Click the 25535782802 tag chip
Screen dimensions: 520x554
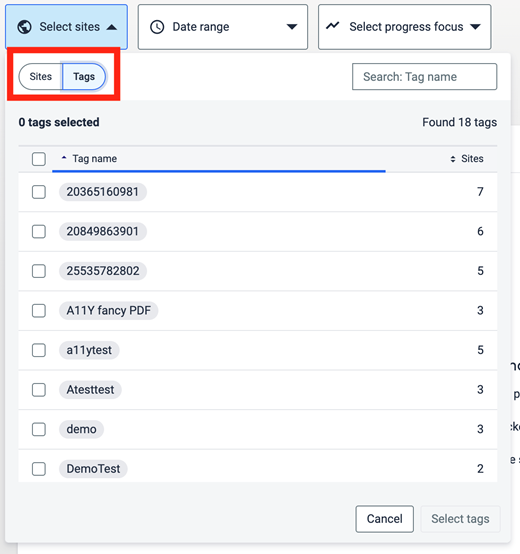(x=103, y=271)
